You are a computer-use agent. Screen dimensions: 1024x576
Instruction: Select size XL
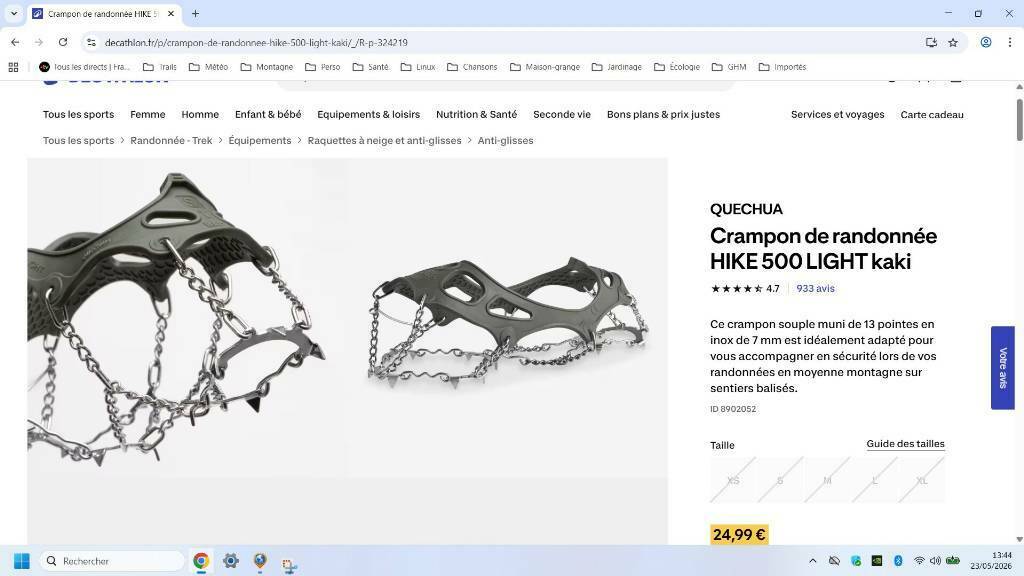(921, 480)
